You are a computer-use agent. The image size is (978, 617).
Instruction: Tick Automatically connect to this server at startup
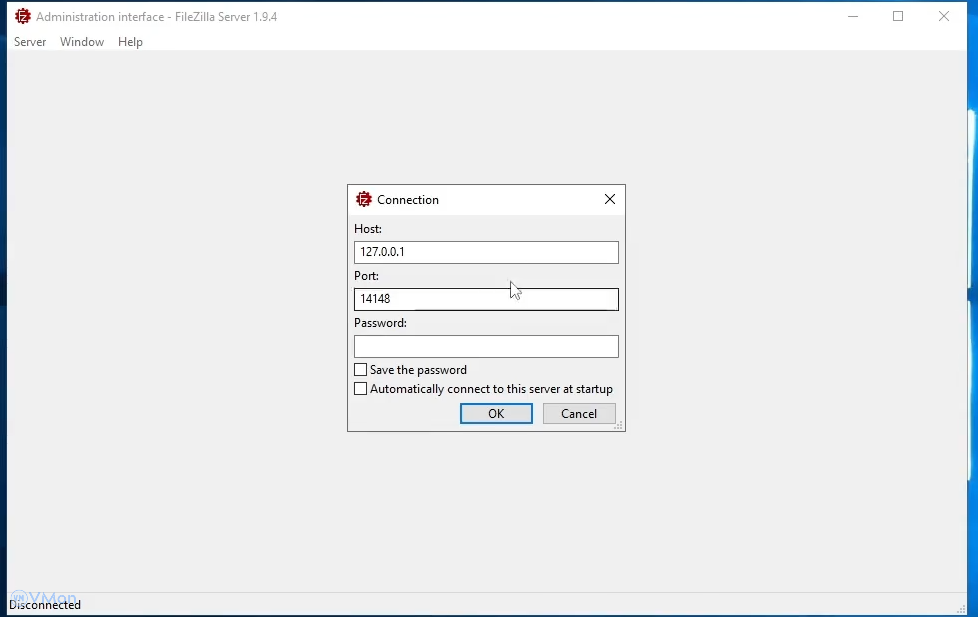[361, 389]
